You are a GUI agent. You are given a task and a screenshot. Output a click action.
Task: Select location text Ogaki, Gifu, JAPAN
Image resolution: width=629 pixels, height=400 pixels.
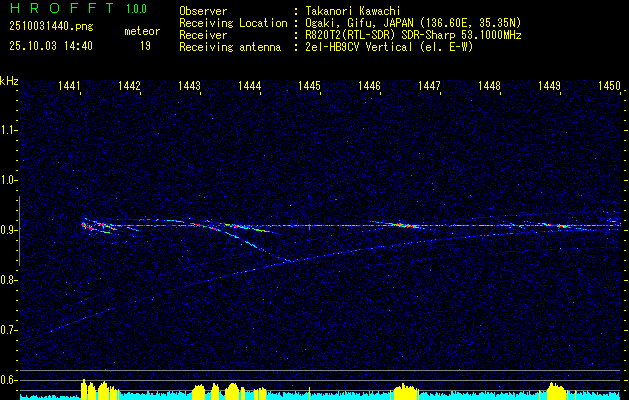tap(358, 23)
